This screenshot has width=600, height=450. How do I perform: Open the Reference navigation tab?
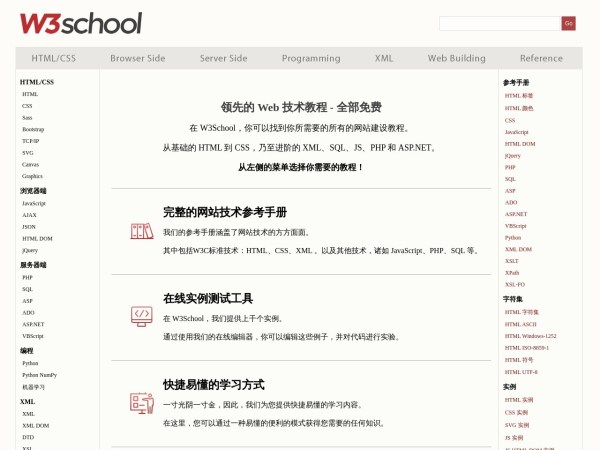click(x=541, y=58)
